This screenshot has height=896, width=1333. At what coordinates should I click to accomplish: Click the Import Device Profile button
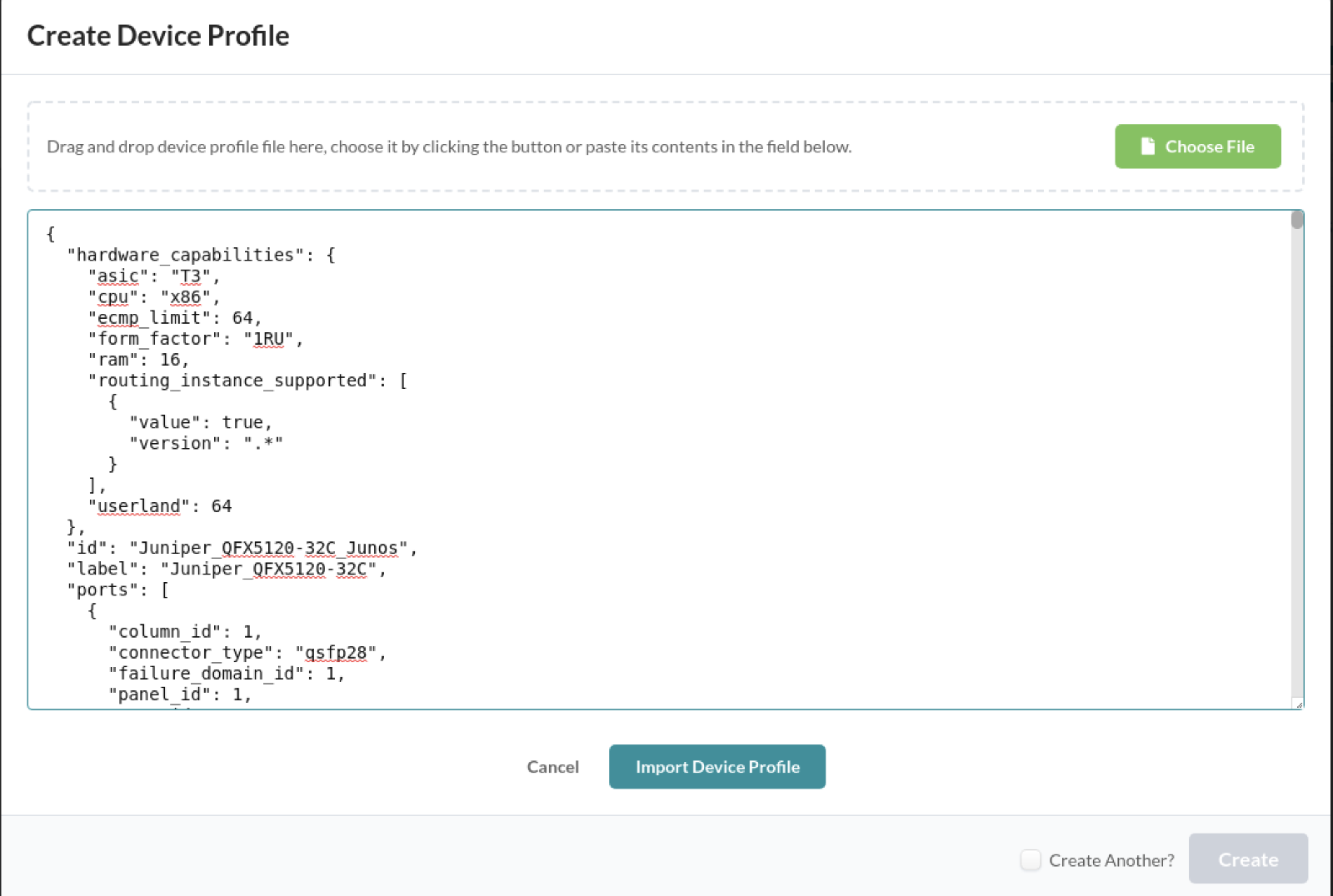(716, 767)
